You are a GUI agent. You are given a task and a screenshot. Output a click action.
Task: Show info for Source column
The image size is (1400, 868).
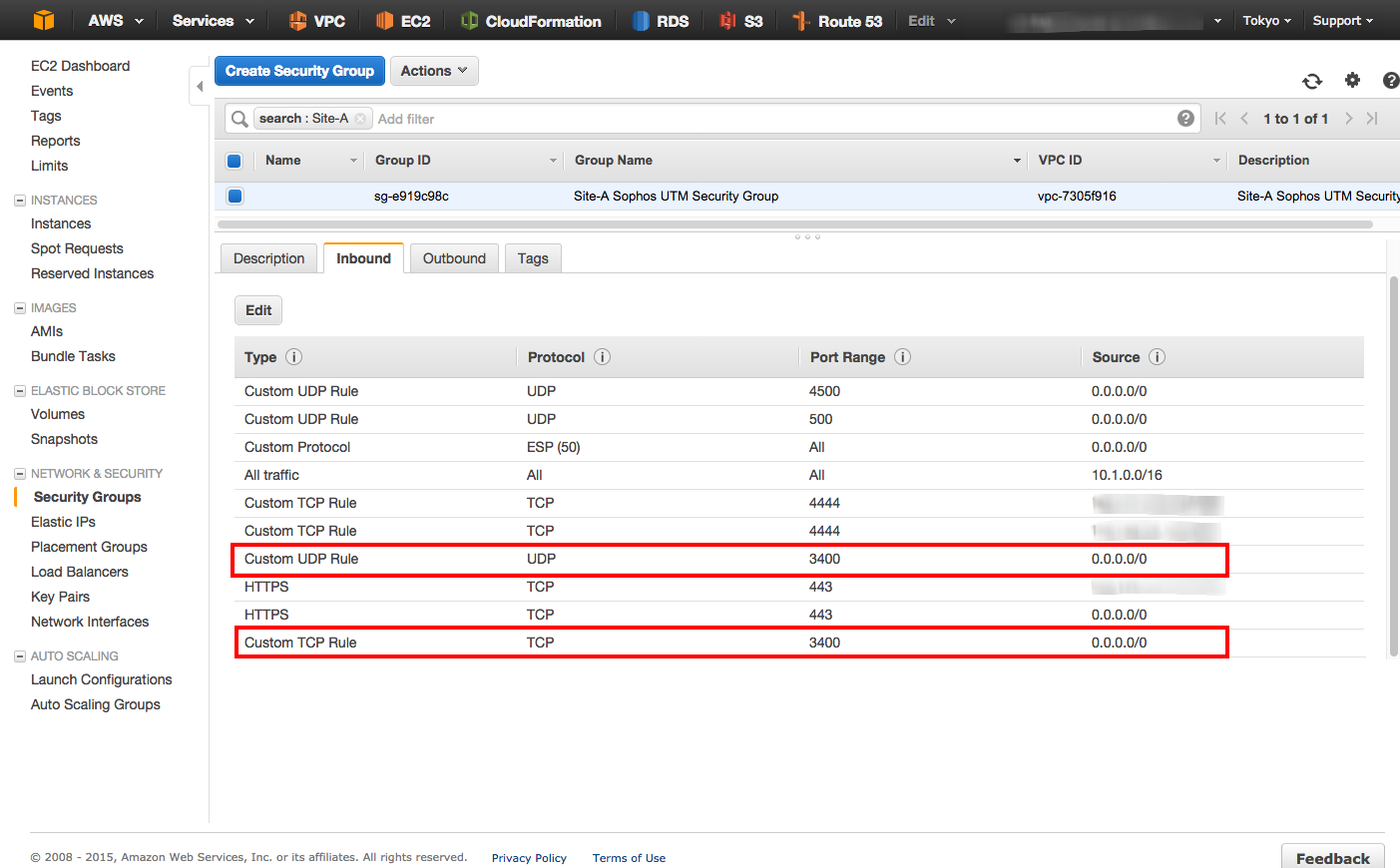[x=1157, y=356]
